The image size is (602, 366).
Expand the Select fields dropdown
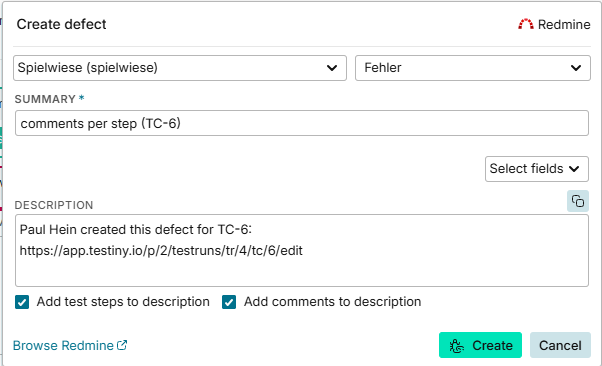(x=536, y=169)
